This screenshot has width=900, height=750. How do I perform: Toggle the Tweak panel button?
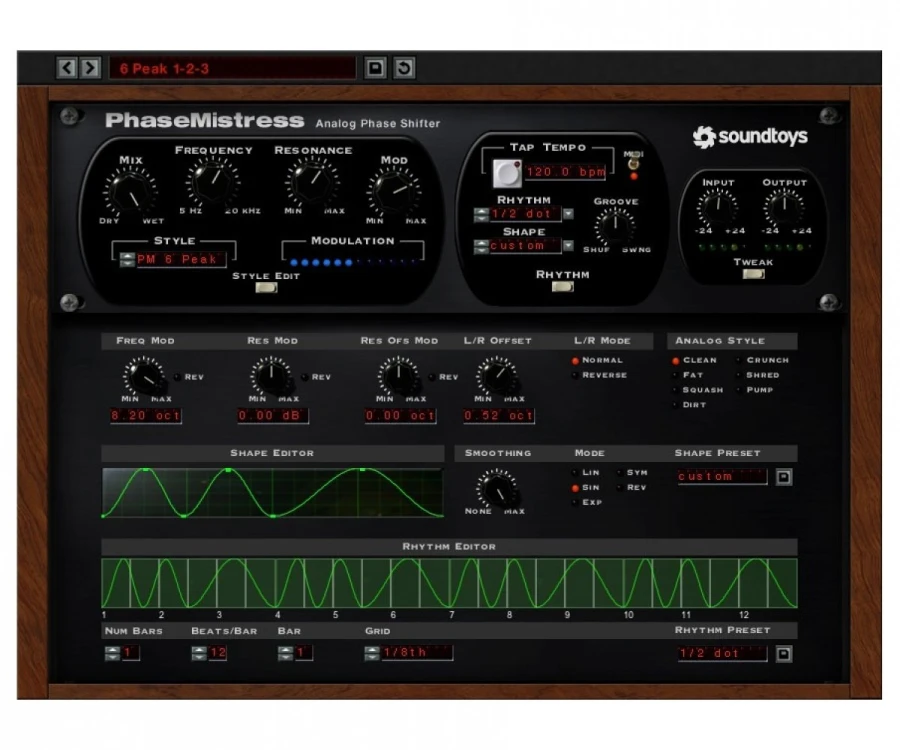point(753,274)
